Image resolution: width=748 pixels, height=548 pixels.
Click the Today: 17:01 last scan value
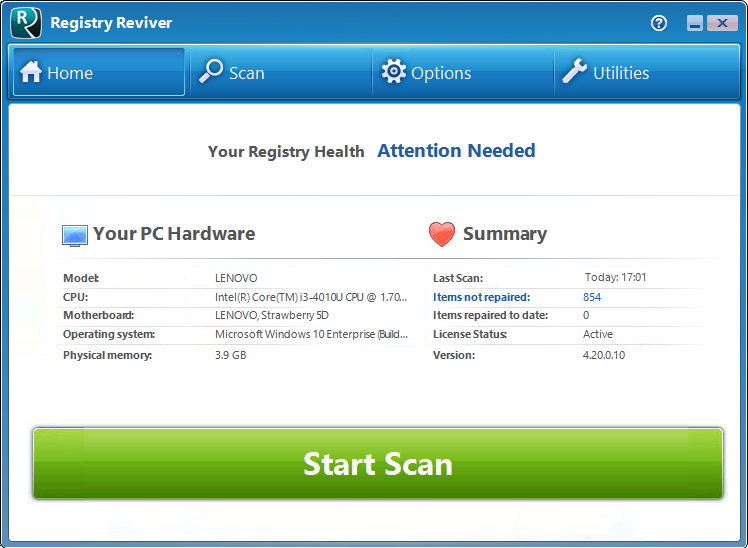[x=616, y=277]
